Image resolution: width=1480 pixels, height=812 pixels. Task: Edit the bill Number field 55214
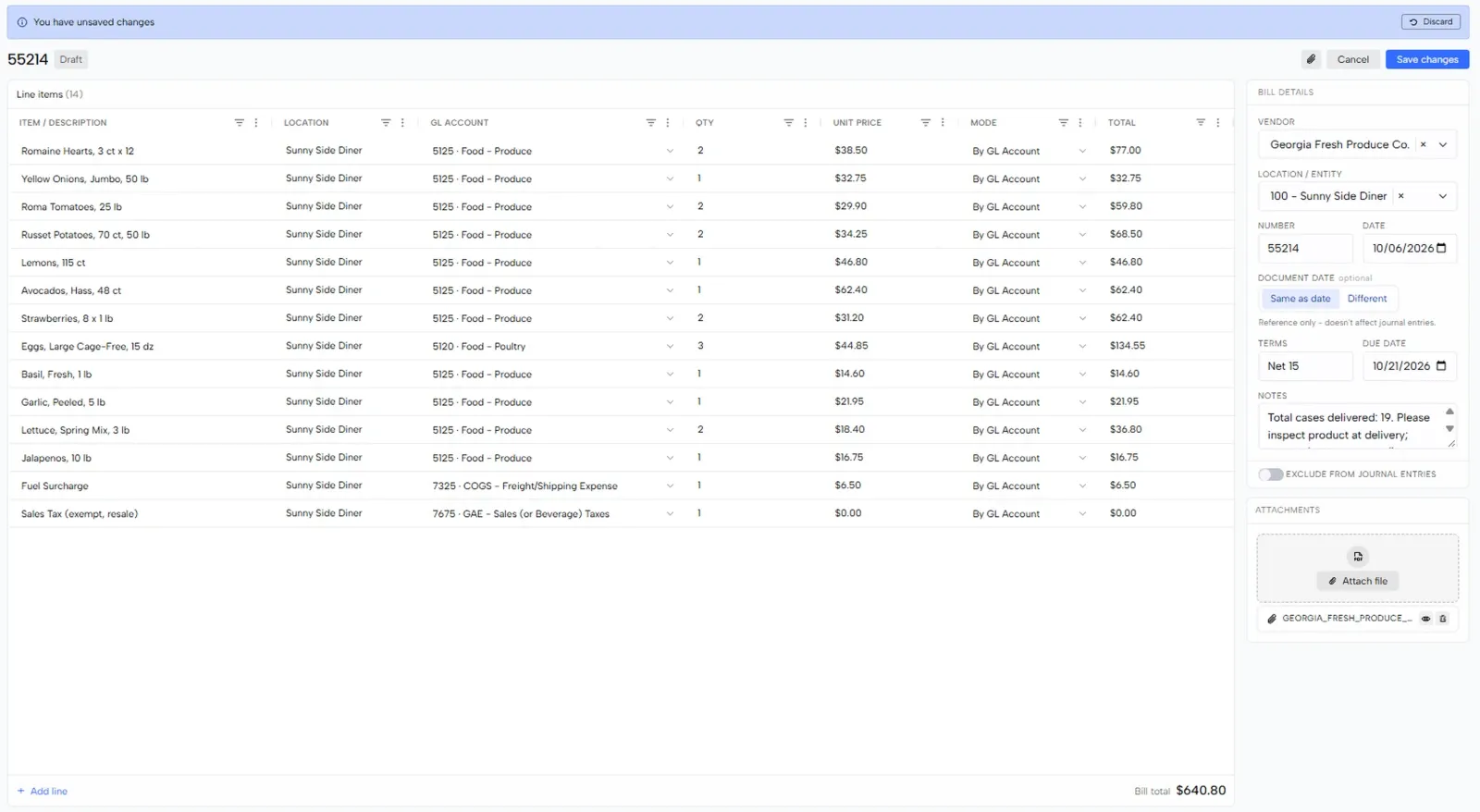coord(1305,248)
